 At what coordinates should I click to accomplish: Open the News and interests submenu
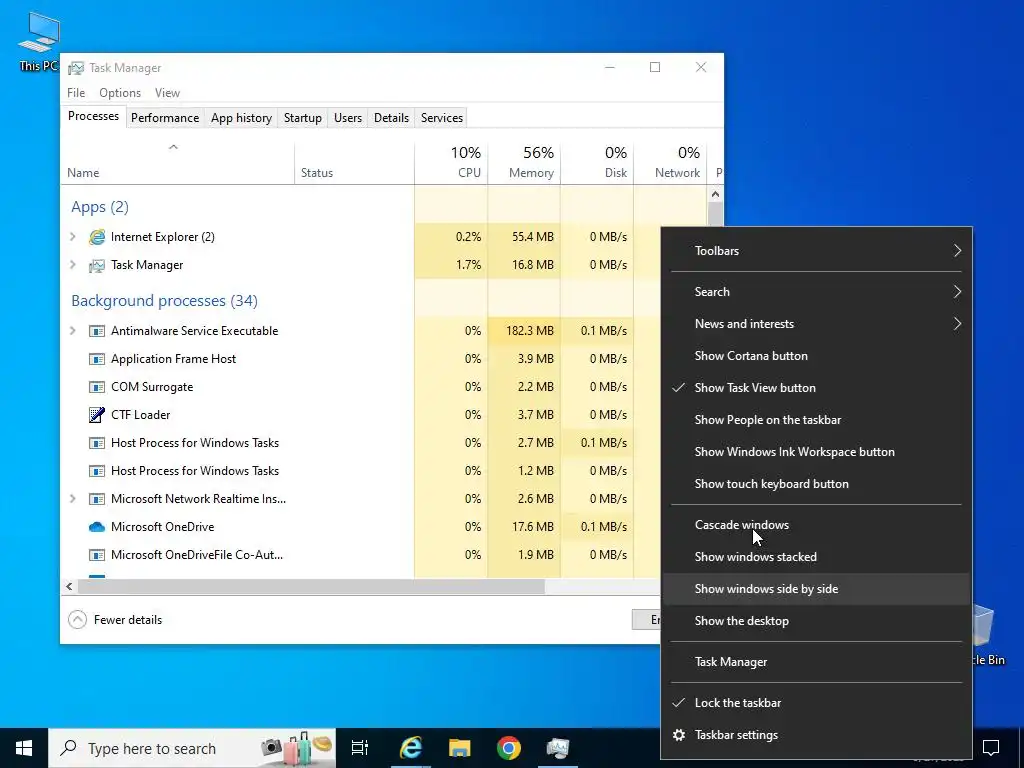[x=816, y=324]
